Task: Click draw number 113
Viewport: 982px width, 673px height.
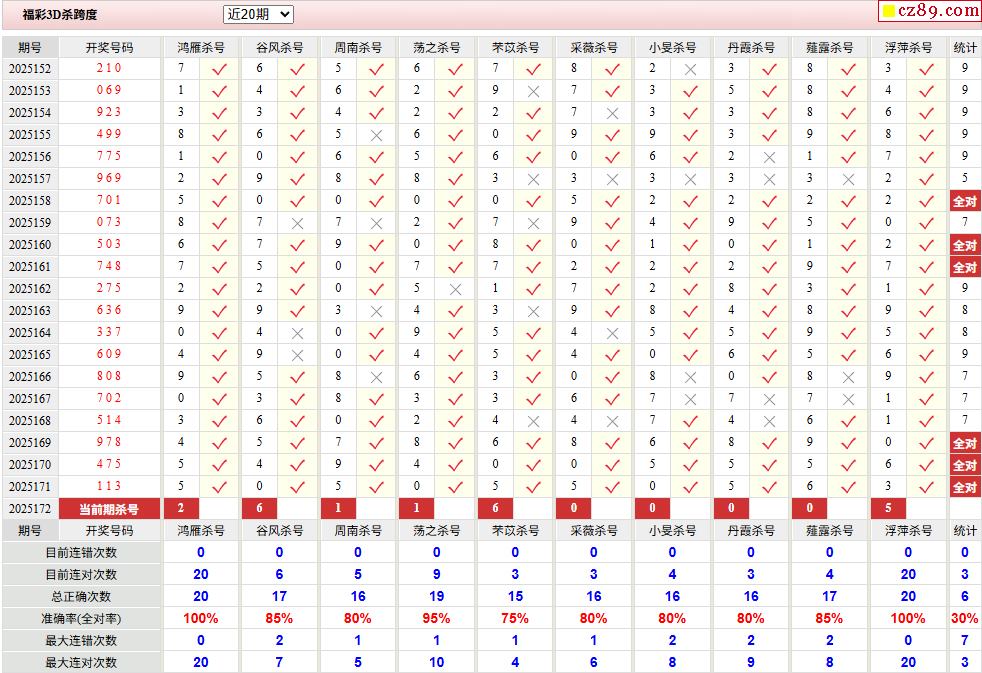Action: coord(109,486)
